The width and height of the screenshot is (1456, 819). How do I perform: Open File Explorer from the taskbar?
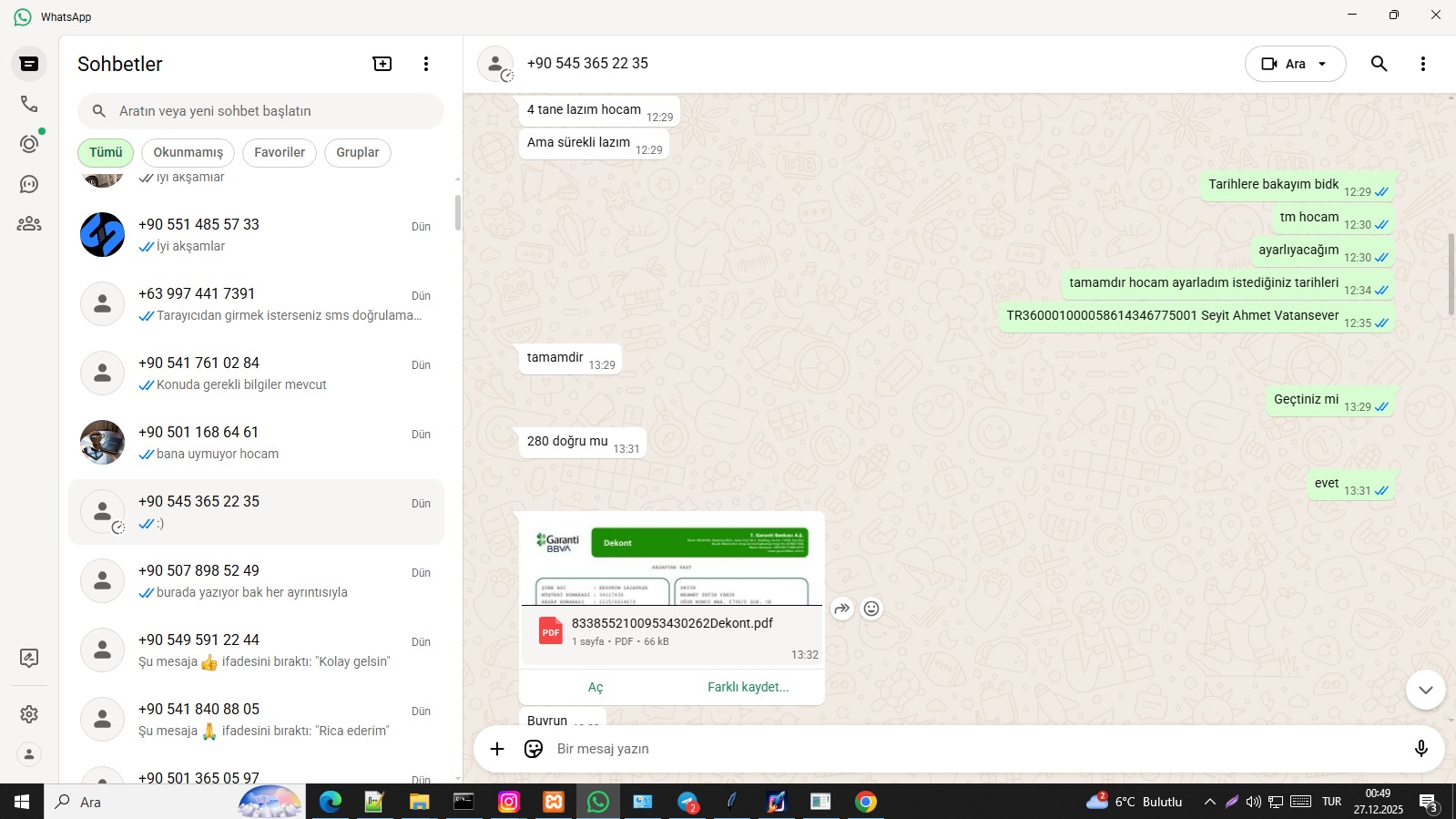point(419,802)
